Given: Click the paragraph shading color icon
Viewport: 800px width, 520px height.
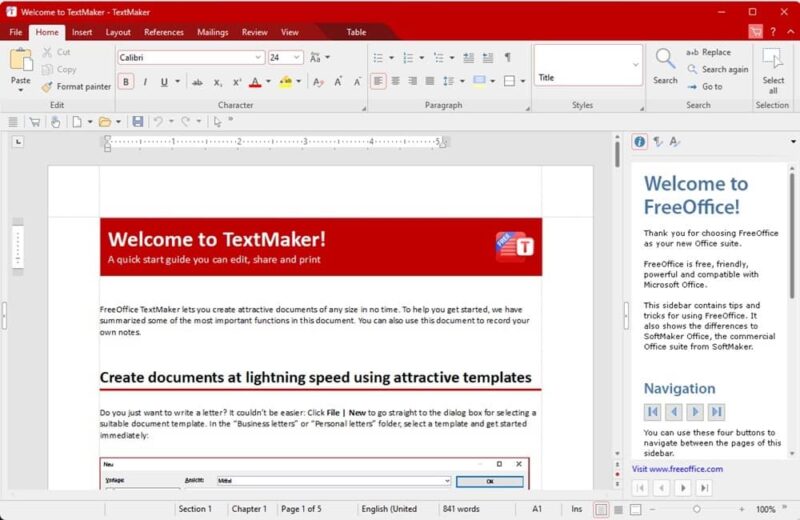Looking at the screenshot, I should 479,81.
